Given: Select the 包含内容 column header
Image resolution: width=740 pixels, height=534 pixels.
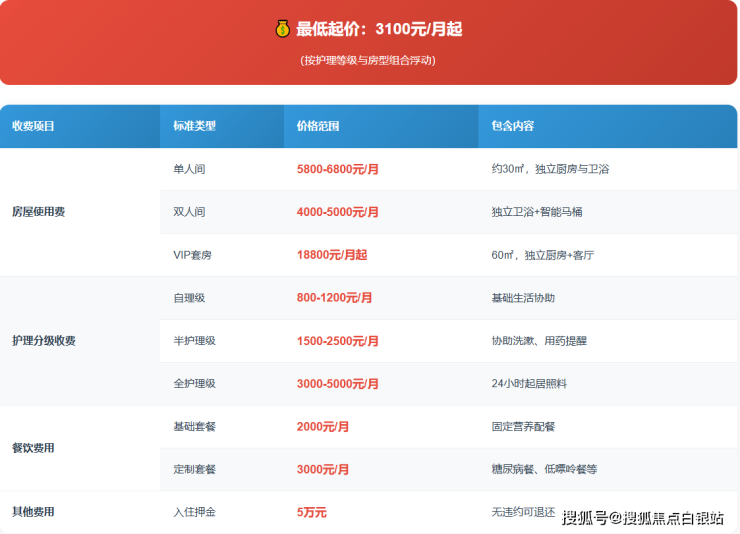Looking at the screenshot, I should 512,126.
